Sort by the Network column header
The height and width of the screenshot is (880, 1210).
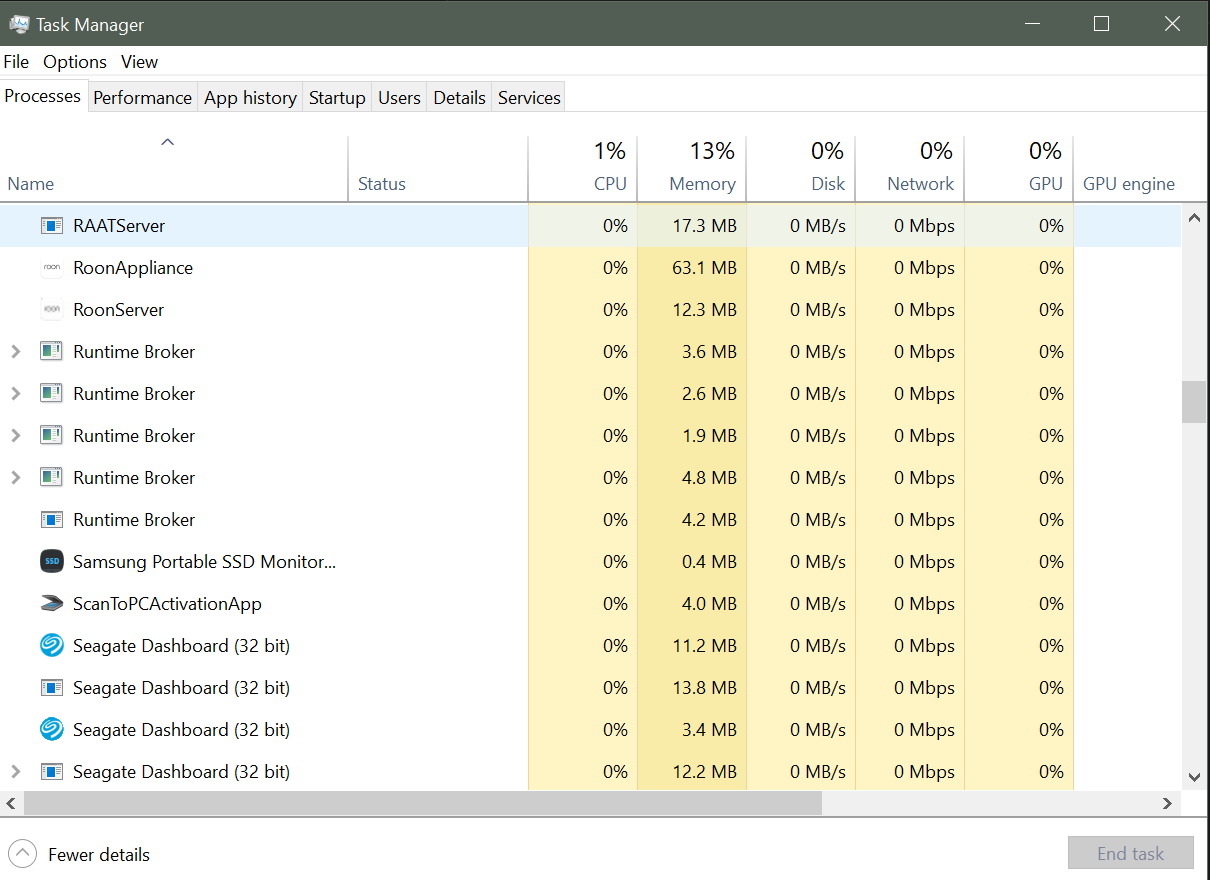point(909,169)
